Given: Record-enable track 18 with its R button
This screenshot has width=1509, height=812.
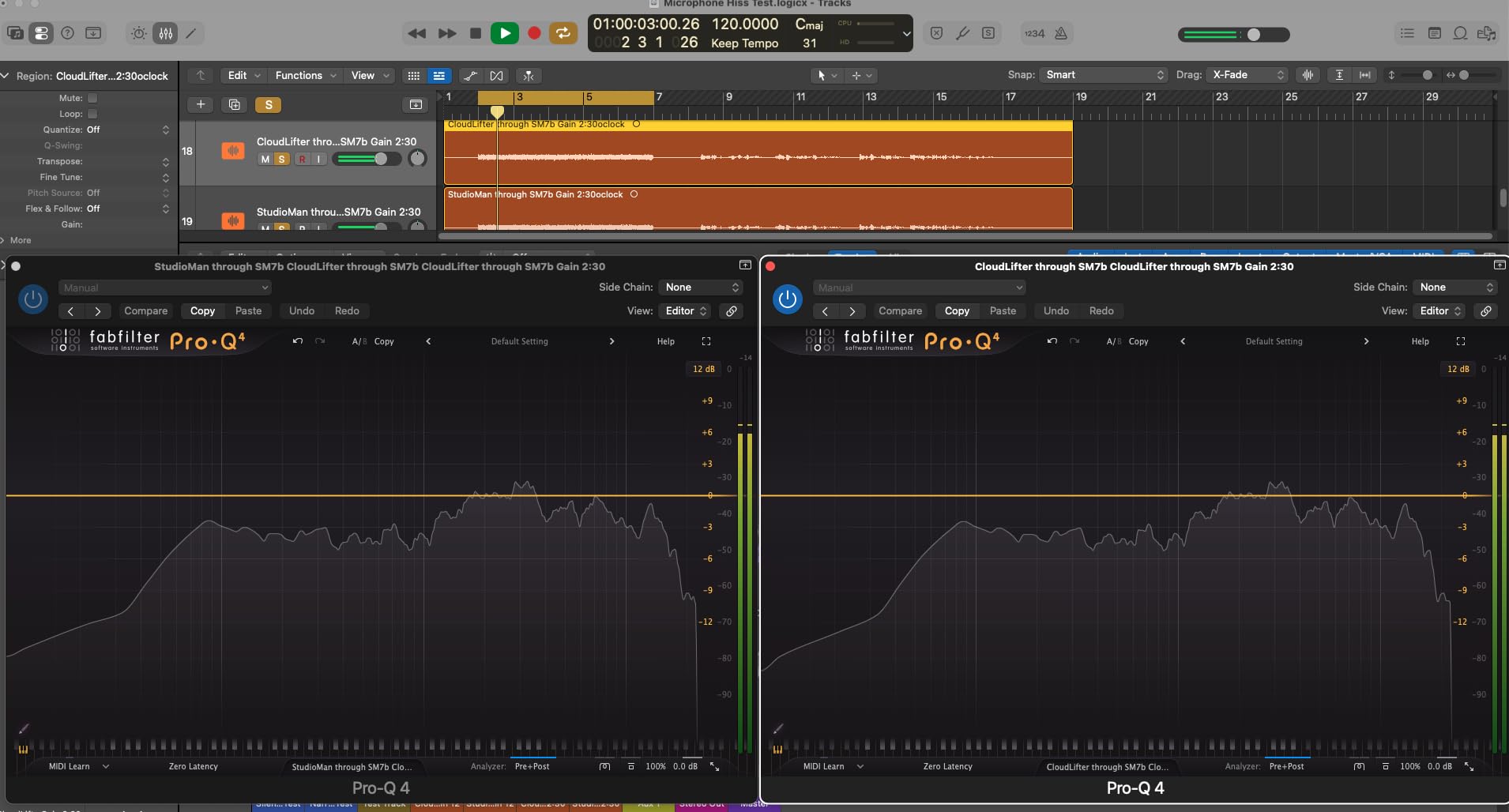Looking at the screenshot, I should coord(302,159).
